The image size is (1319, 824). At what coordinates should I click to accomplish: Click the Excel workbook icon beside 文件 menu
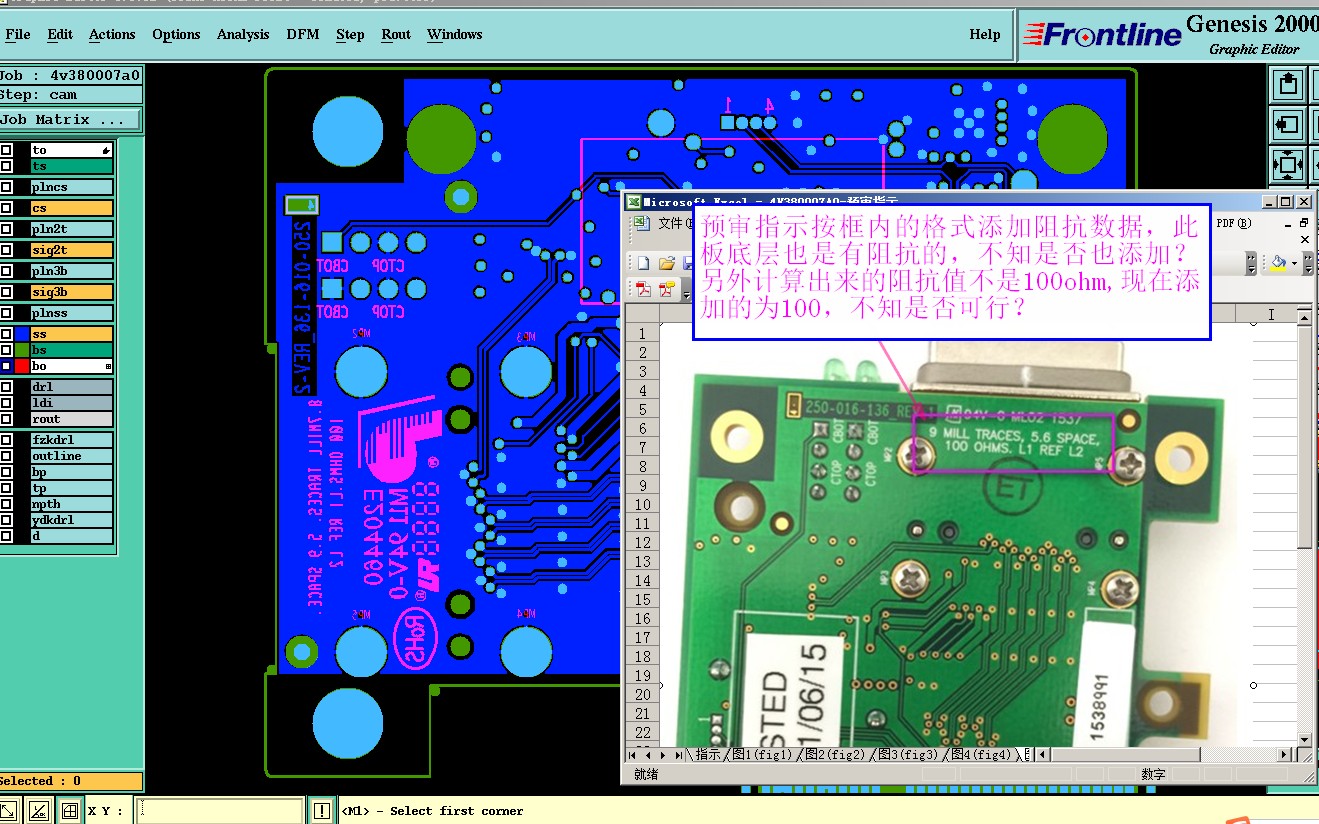[643, 224]
